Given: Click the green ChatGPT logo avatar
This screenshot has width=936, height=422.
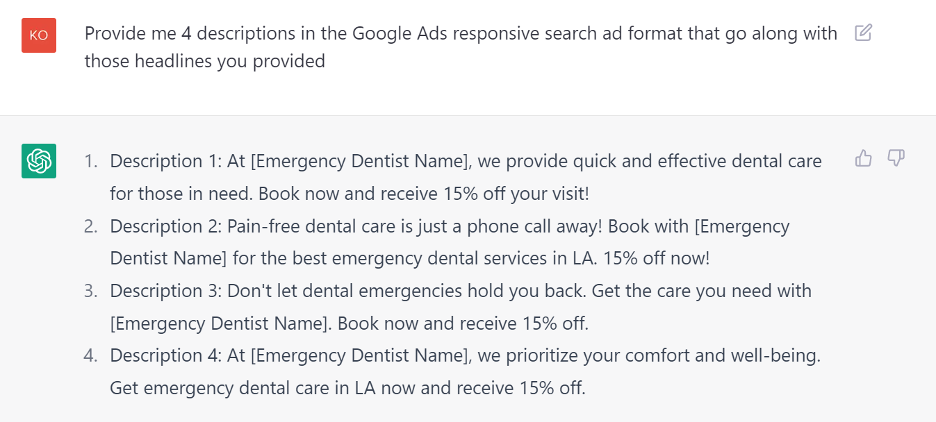Looking at the screenshot, I should [39, 161].
